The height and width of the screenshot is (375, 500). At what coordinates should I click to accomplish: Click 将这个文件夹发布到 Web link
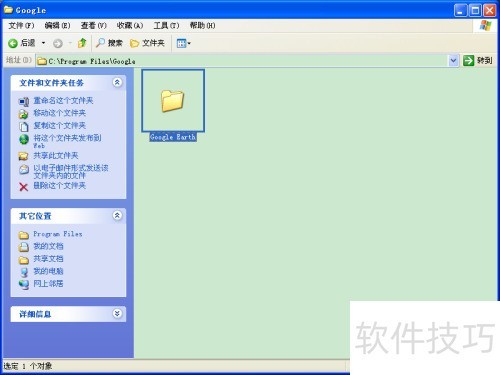point(67,141)
